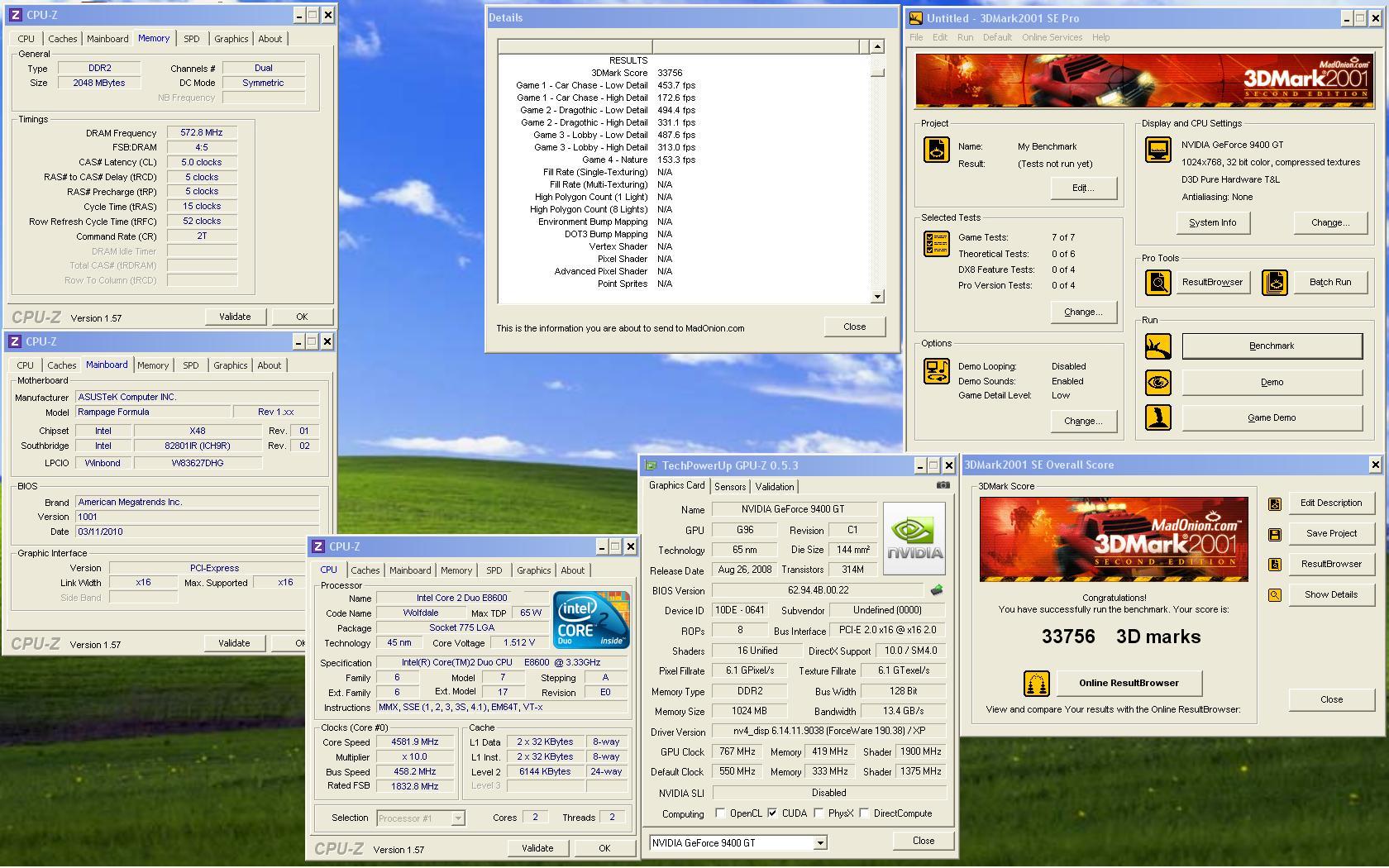Click the Edit Description icon in Overall Score
Screen dimensions: 1389x868
[x=1275, y=503]
